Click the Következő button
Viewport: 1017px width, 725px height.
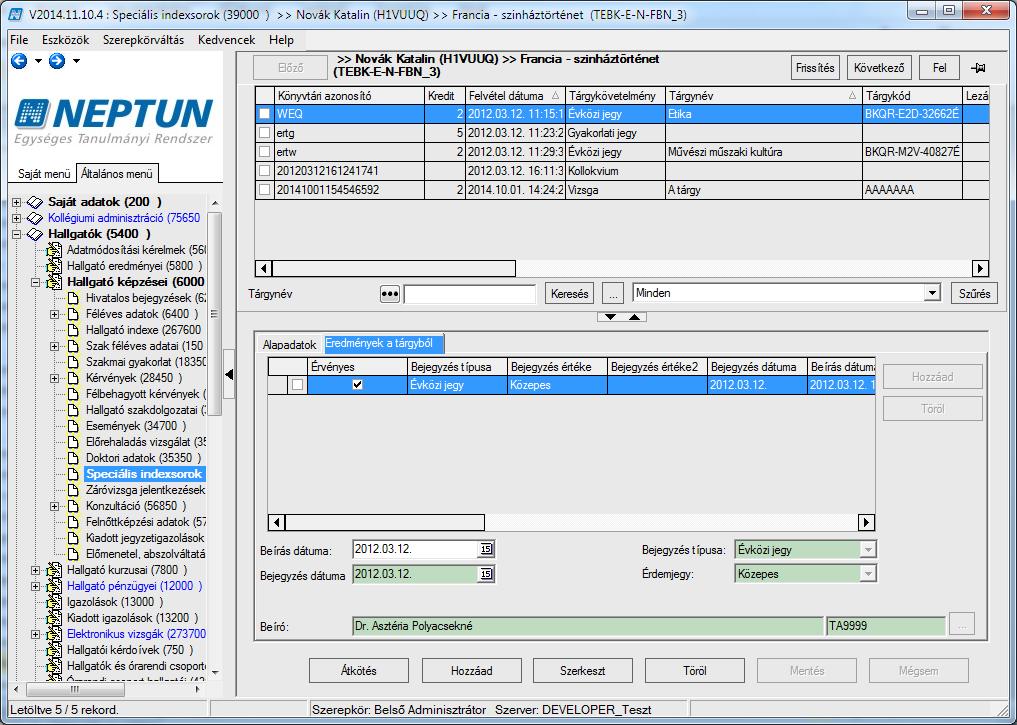(879, 68)
